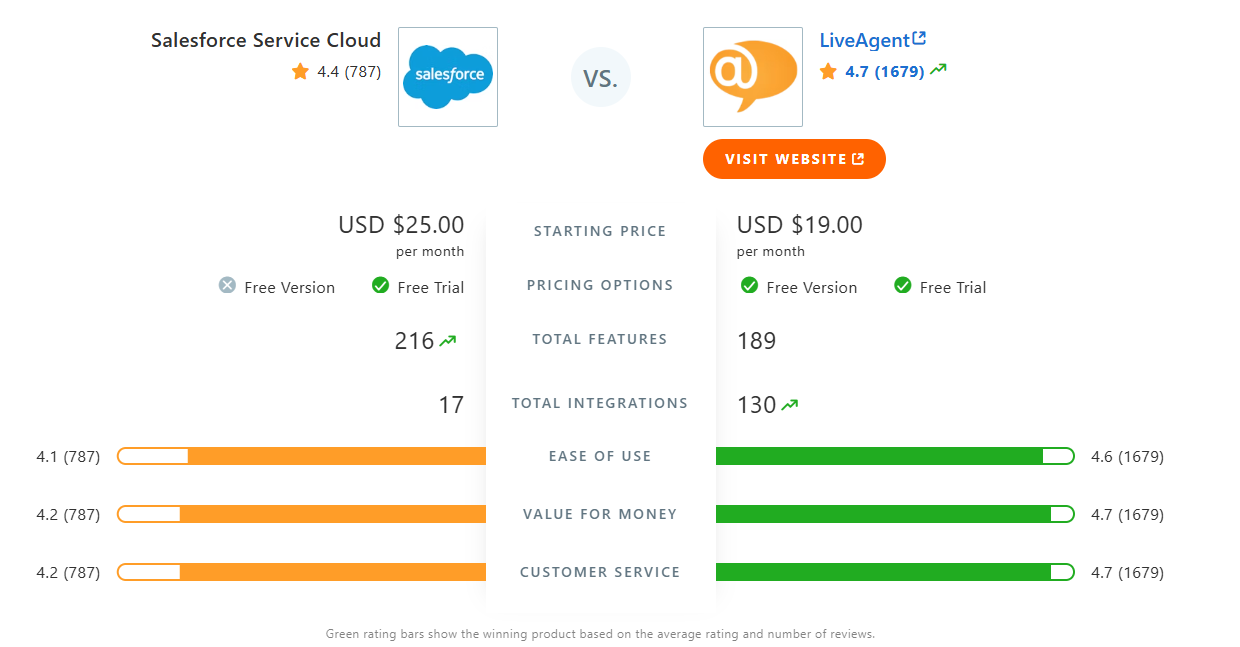
Task: Click the green trend arrow next to 130
Action: [x=790, y=403]
